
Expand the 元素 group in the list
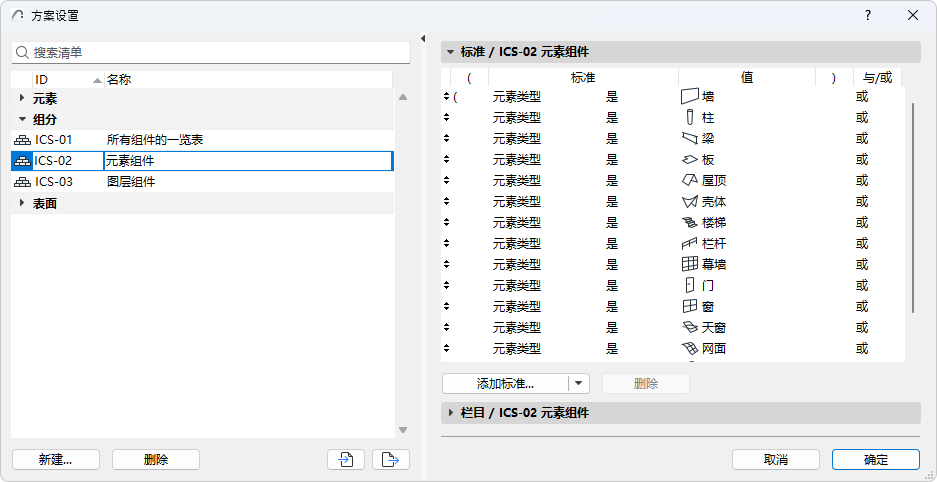[x=22, y=99]
